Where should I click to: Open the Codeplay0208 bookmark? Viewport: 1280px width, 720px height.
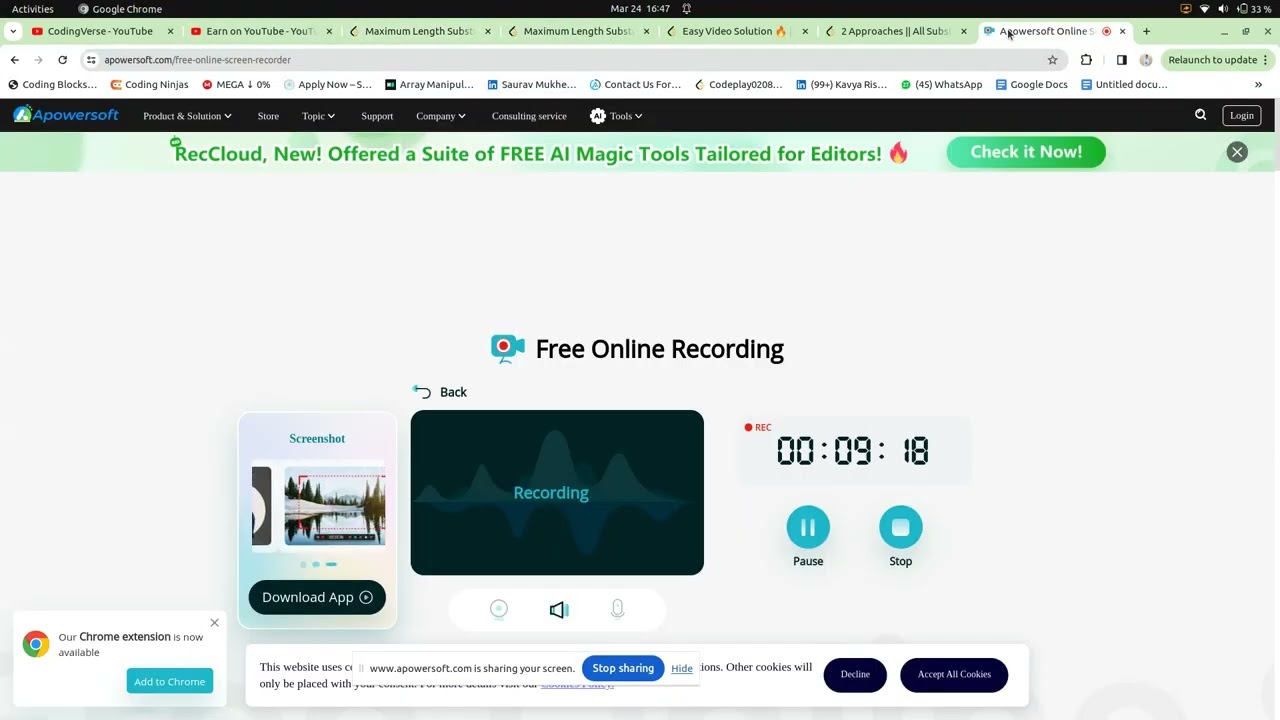coord(738,85)
